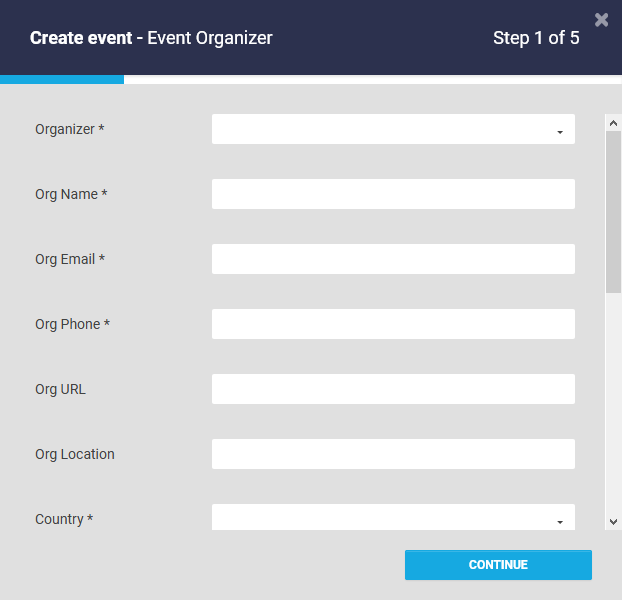Click the scrollbar down arrow
This screenshot has height=600, width=622.
click(x=613, y=521)
